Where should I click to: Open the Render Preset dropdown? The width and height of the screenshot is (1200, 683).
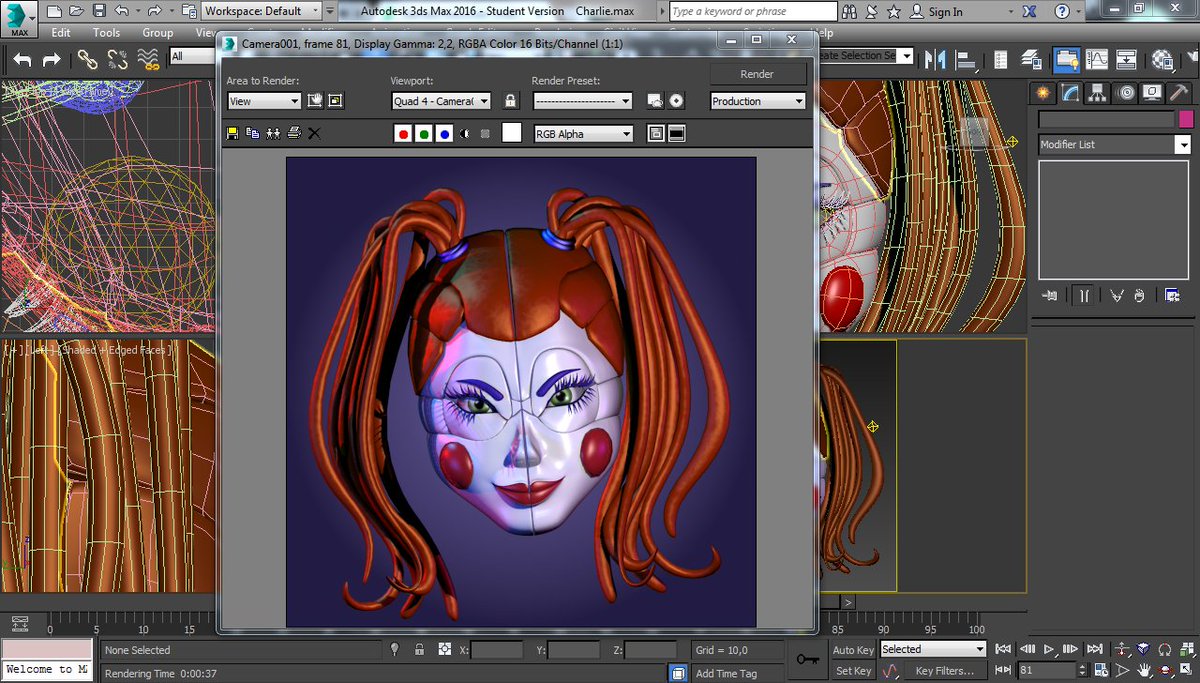(583, 101)
